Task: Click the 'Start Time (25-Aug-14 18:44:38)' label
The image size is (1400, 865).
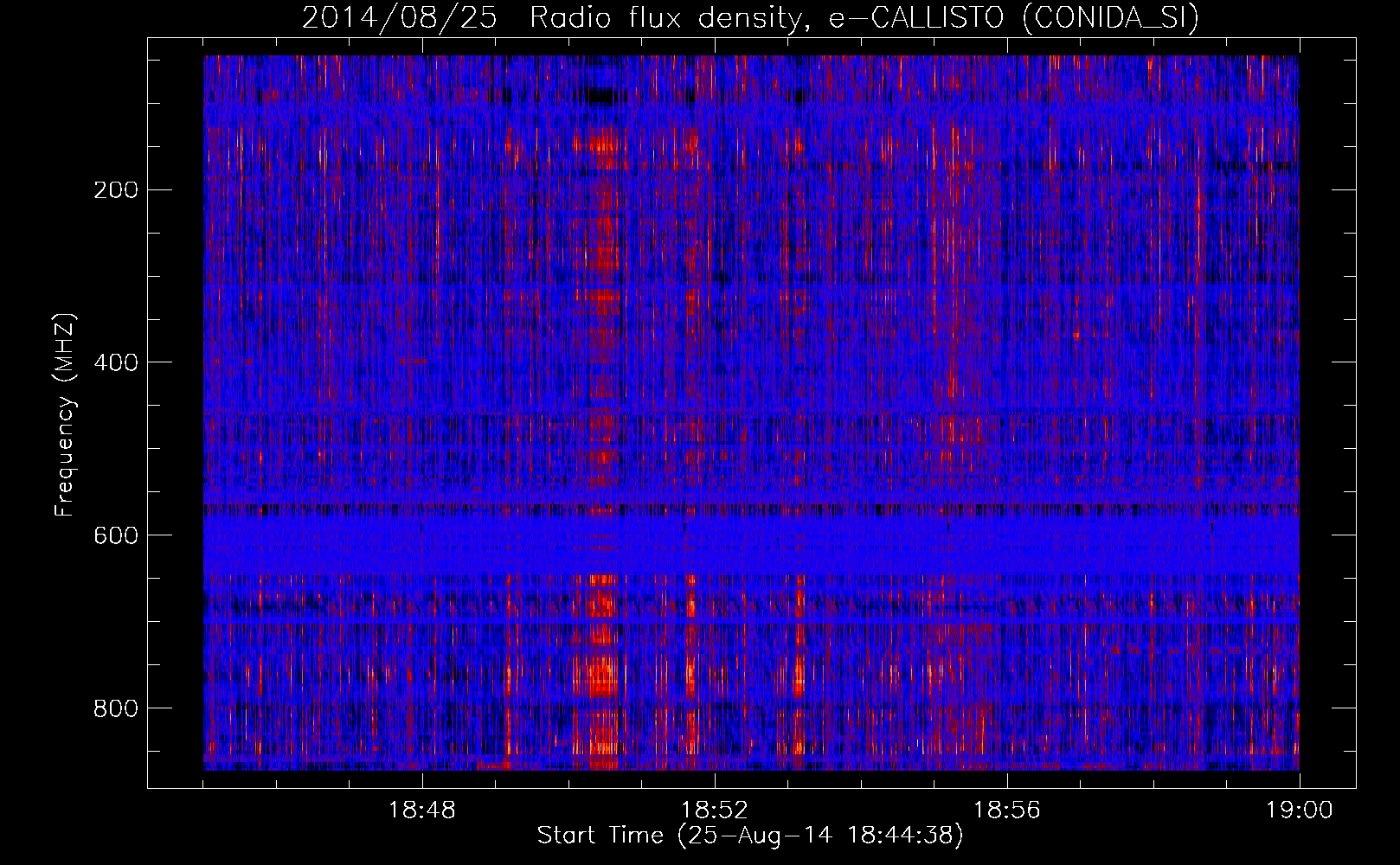Action: pyautogui.click(x=750, y=836)
